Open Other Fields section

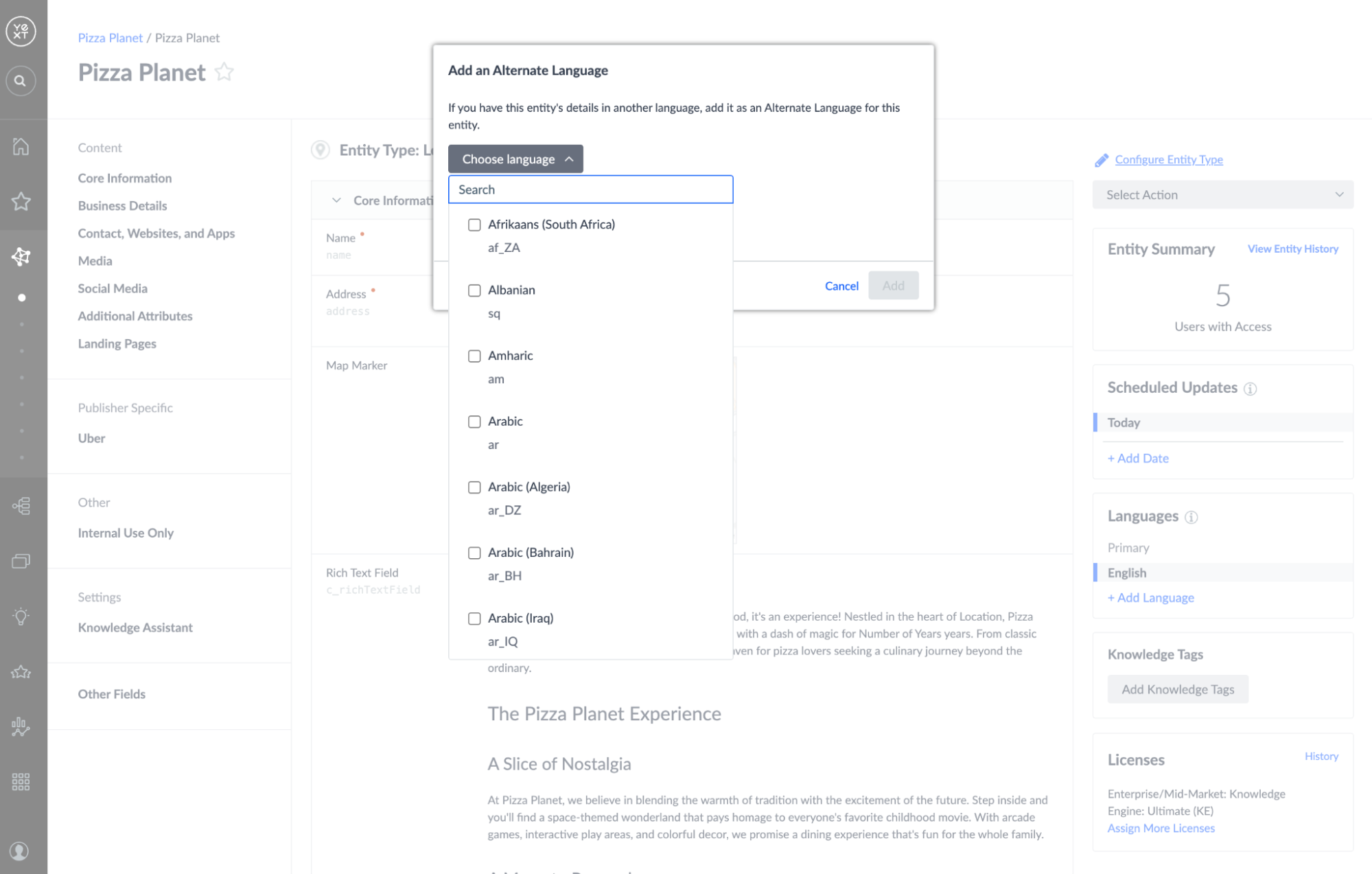point(111,694)
